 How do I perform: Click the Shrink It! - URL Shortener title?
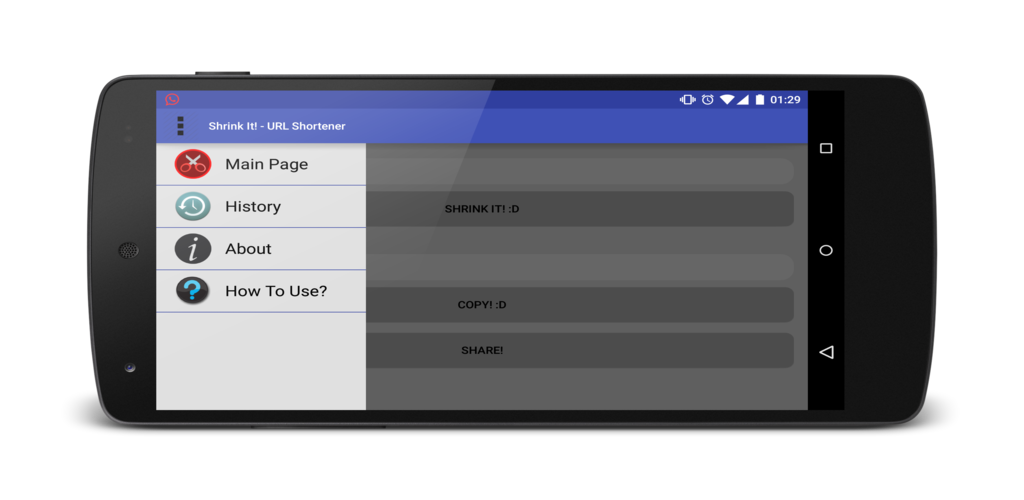[x=277, y=126]
